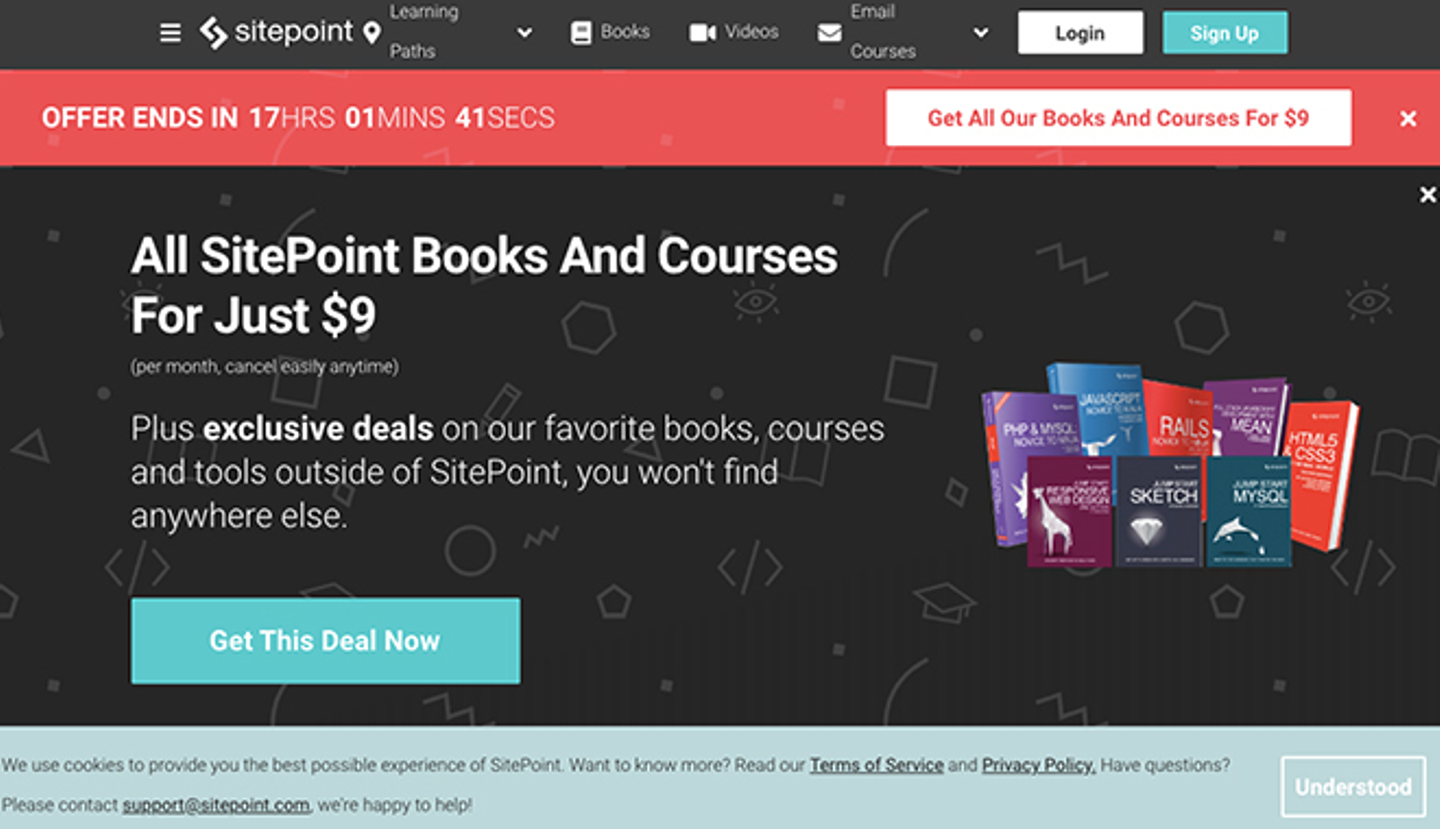Viewport: 1440px width, 829px height.
Task: Click the Videos camera icon
Action: (x=703, y=33)
